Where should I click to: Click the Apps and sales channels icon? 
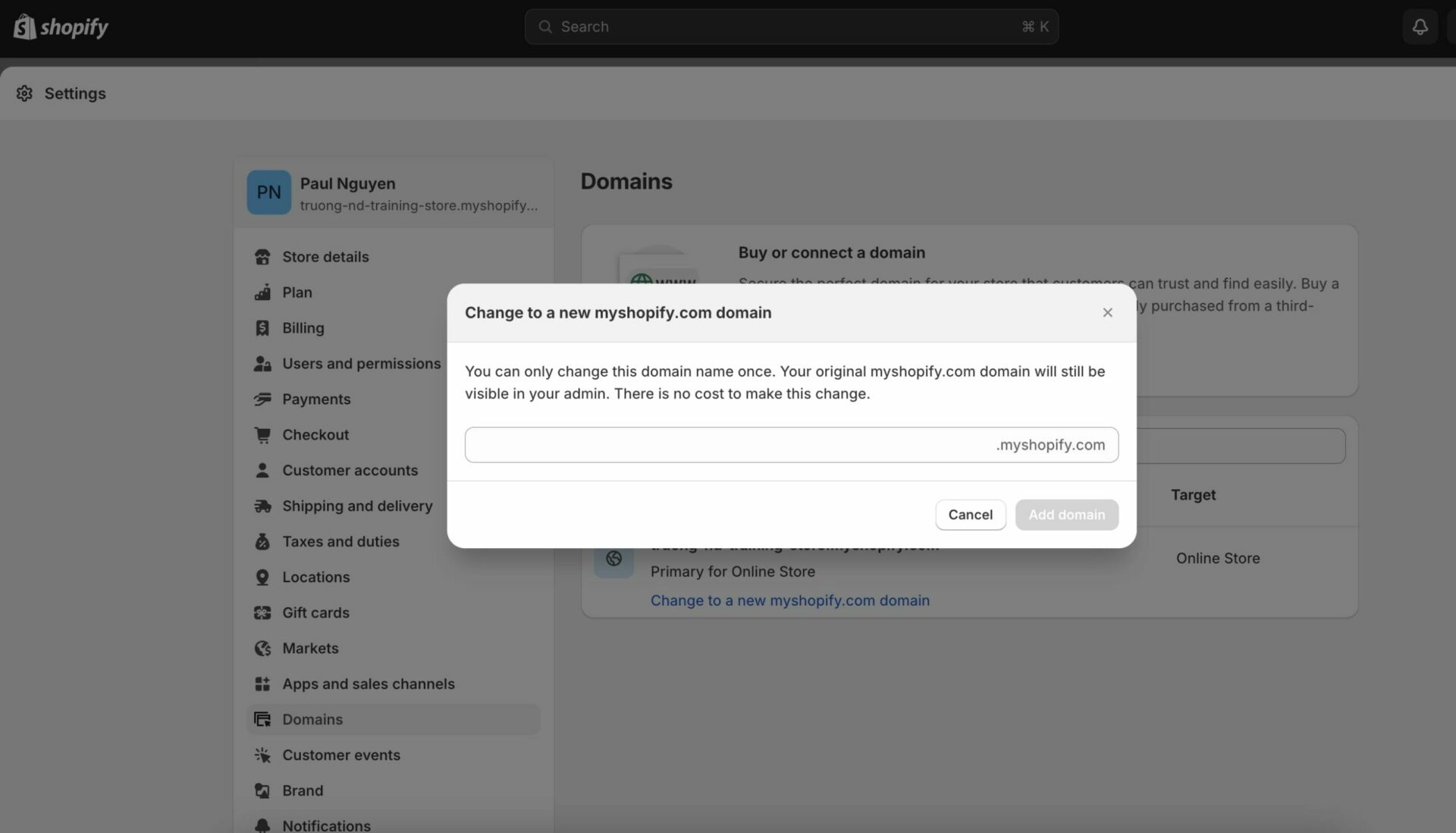[262, 684]
